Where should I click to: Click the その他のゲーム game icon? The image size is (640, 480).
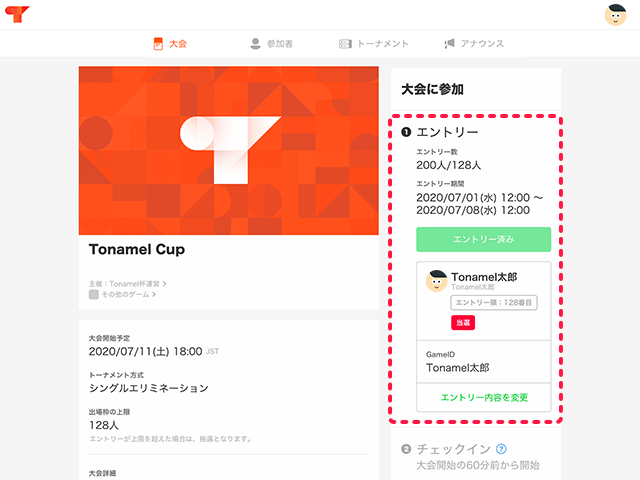93,294
